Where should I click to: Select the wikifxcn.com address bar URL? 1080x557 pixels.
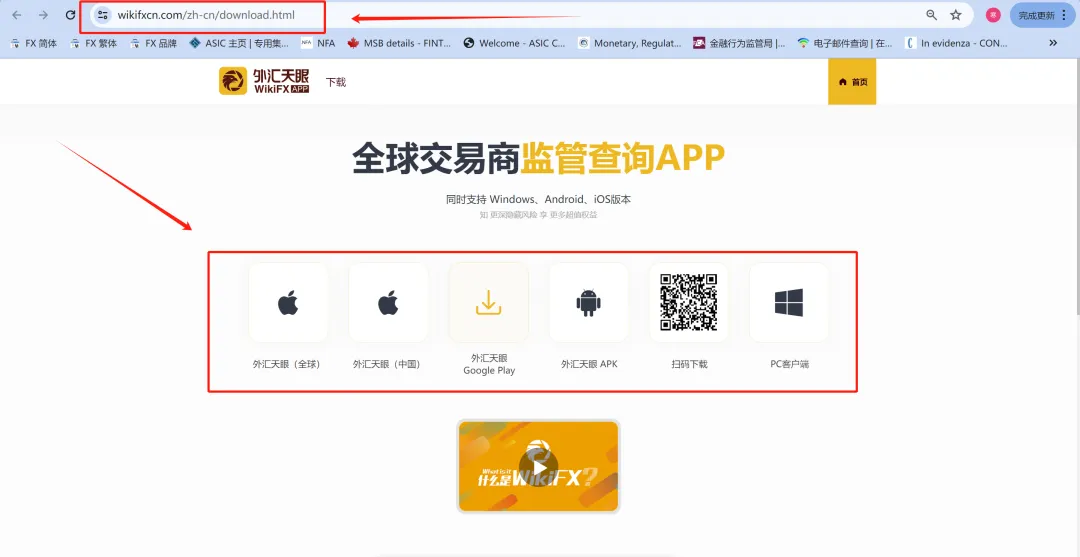206,14
